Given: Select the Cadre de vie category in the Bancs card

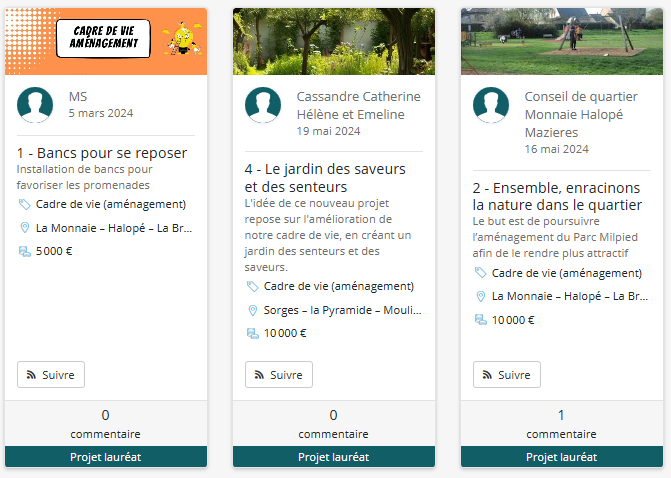Looking at the screenshot, I should (111, 205).
